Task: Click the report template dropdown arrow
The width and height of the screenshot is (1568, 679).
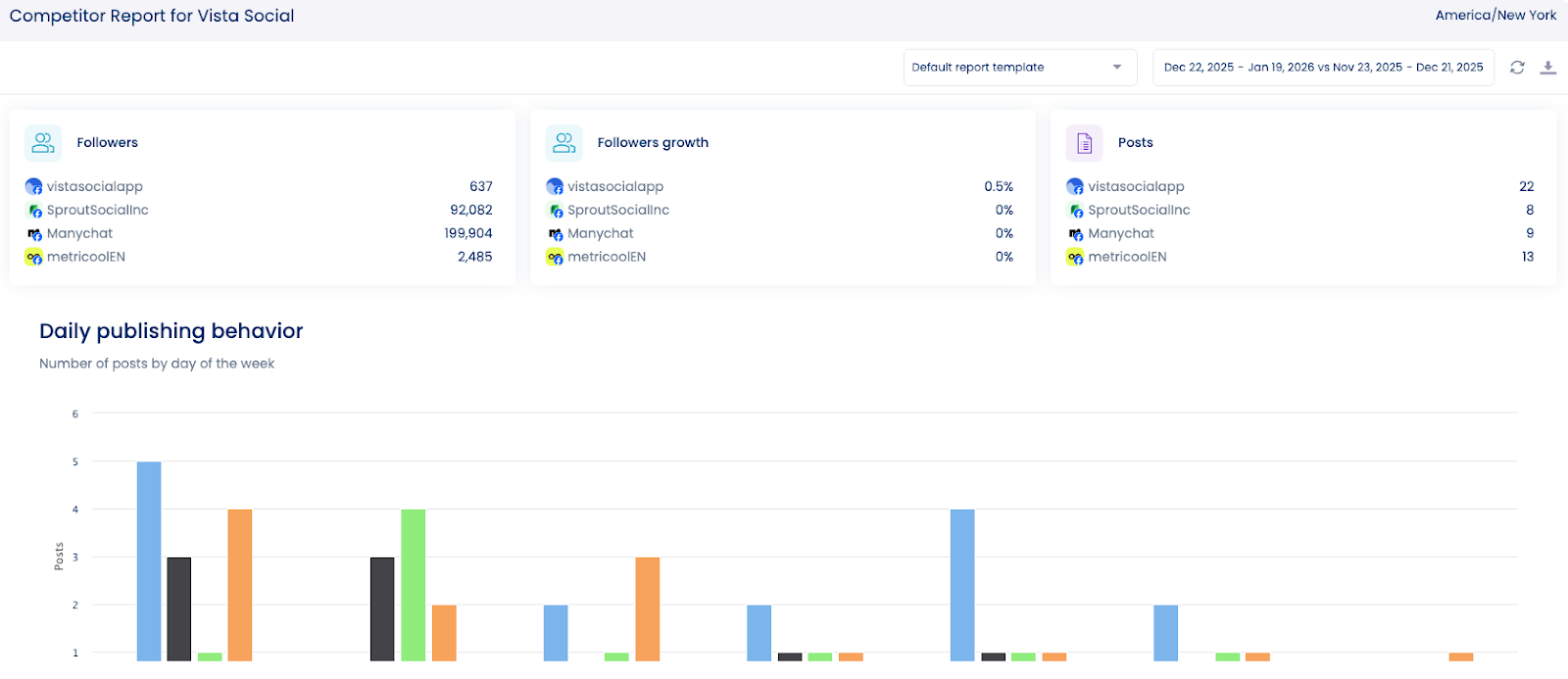Action: pyautogui.click(x=1116, y=68)
